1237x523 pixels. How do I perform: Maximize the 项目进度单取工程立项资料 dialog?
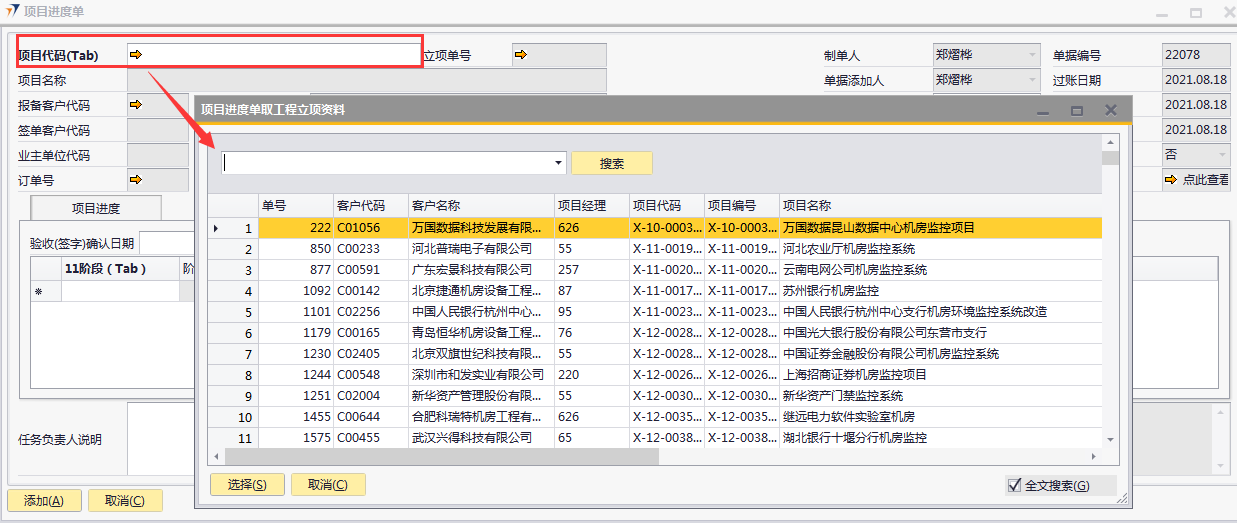pyautogui.click(x=1077, y=111)
